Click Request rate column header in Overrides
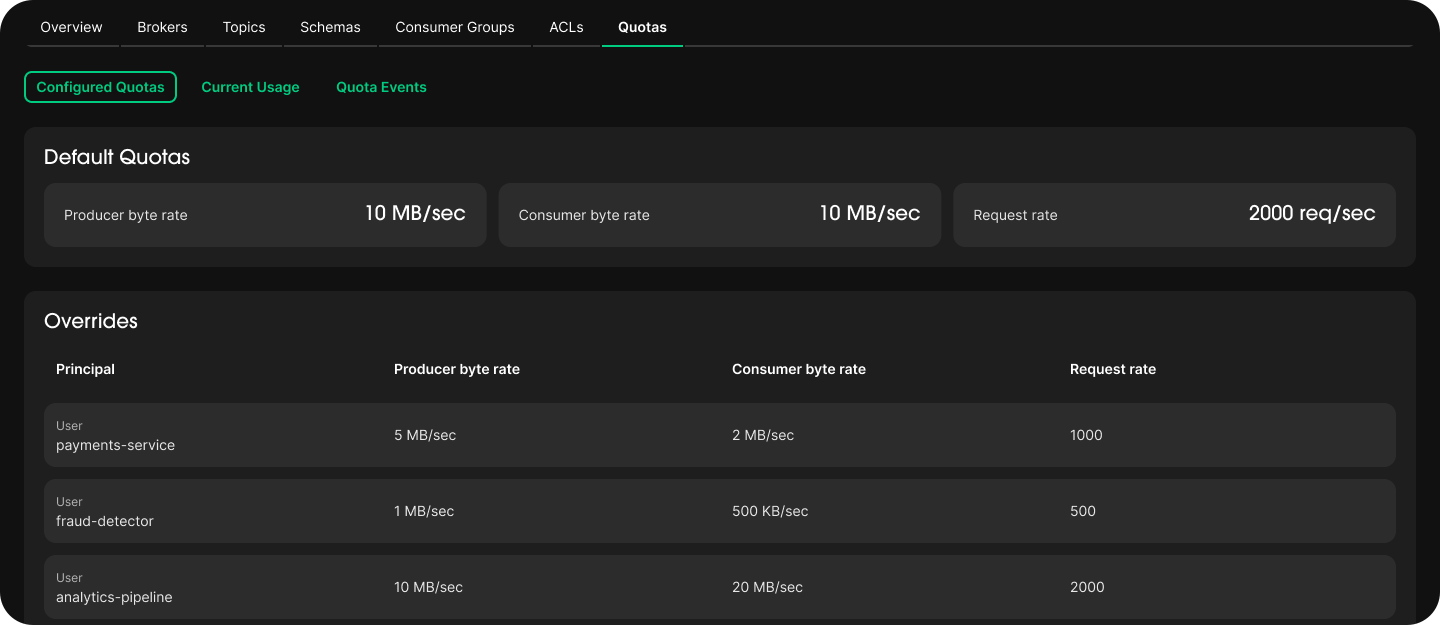Screen dimensions: 1440x625 click(x=1113, y=369)
